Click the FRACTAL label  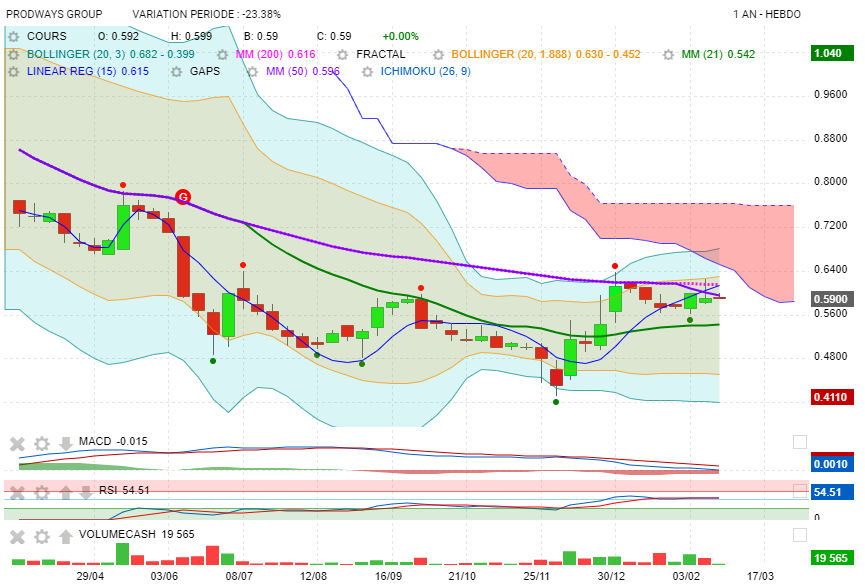(381, 55)
